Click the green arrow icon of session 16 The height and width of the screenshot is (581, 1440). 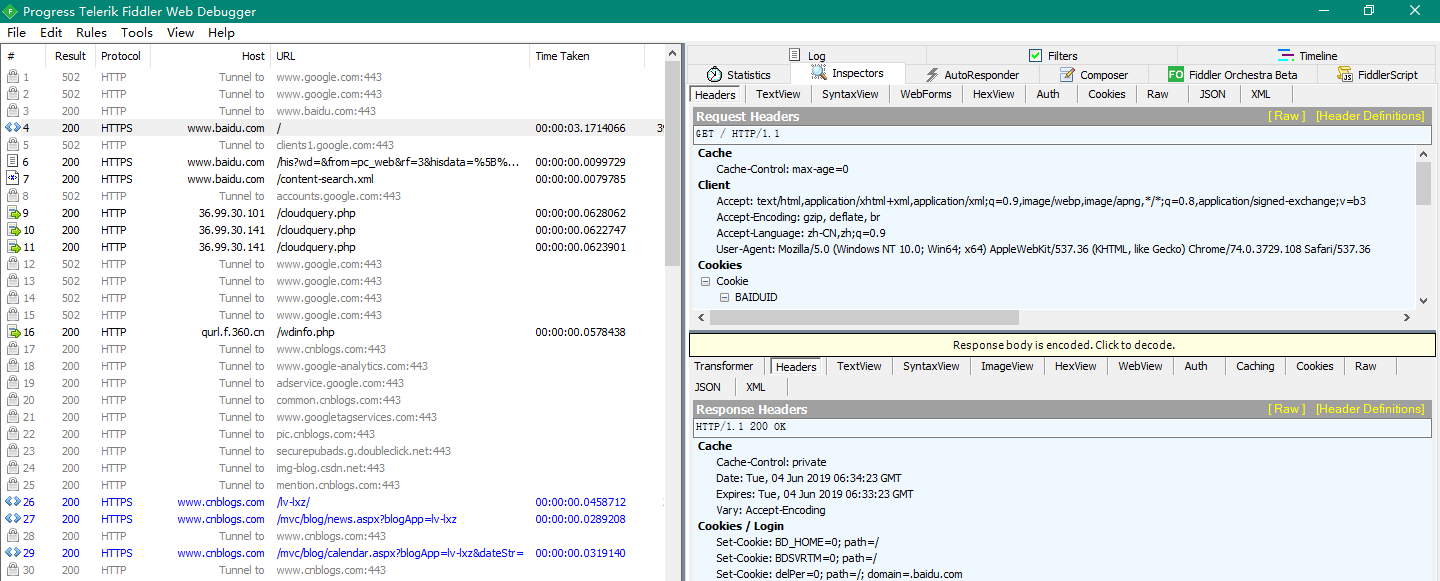14,332
